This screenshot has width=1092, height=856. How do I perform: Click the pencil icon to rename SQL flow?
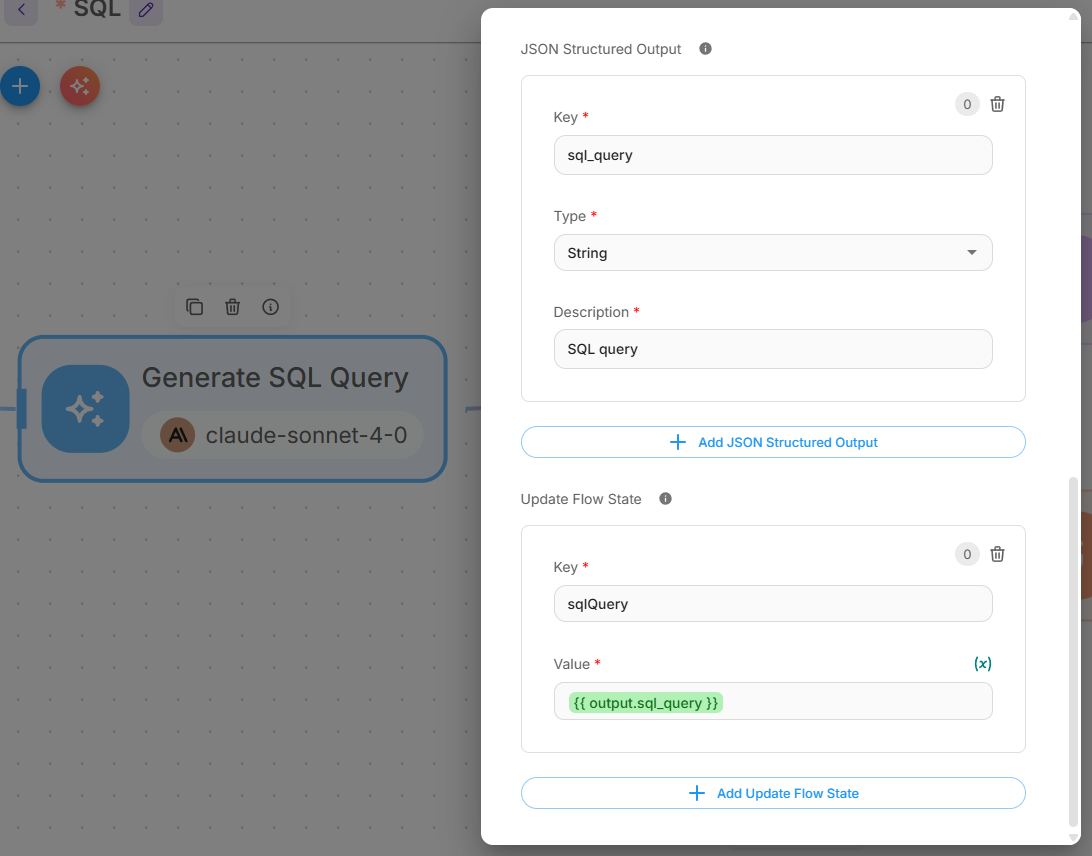[146, 11]
